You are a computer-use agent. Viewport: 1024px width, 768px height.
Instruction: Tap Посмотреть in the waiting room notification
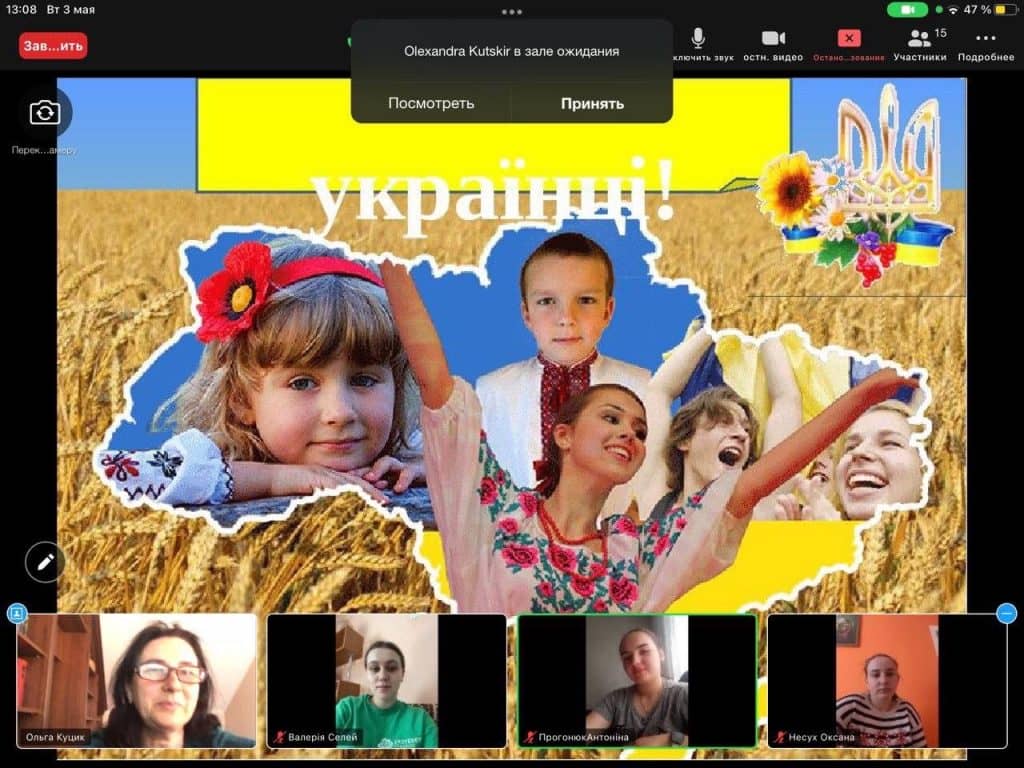[431, 103]
